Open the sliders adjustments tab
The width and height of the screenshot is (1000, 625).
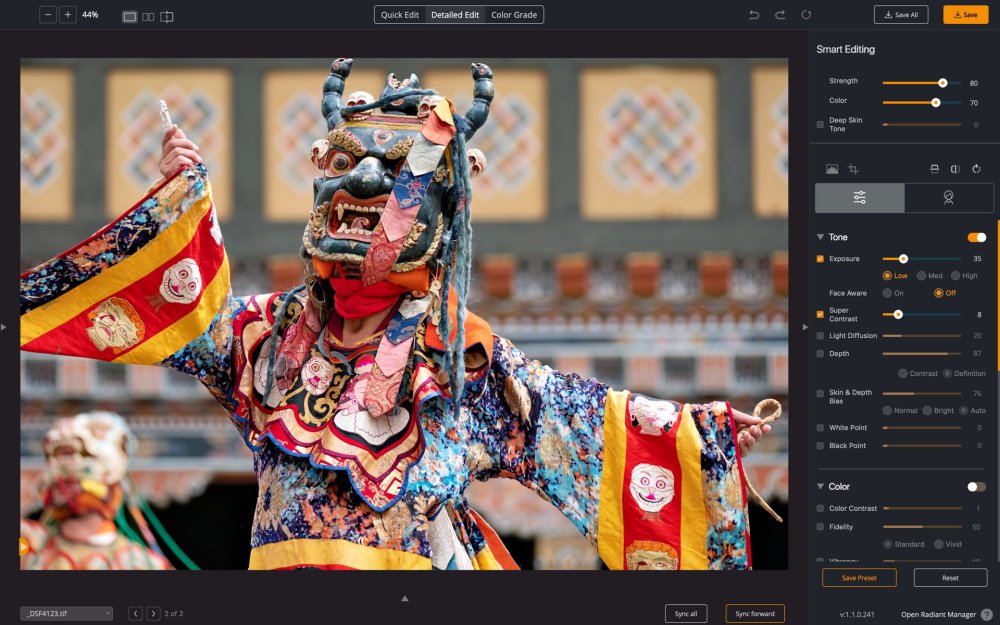pos(860,198)
